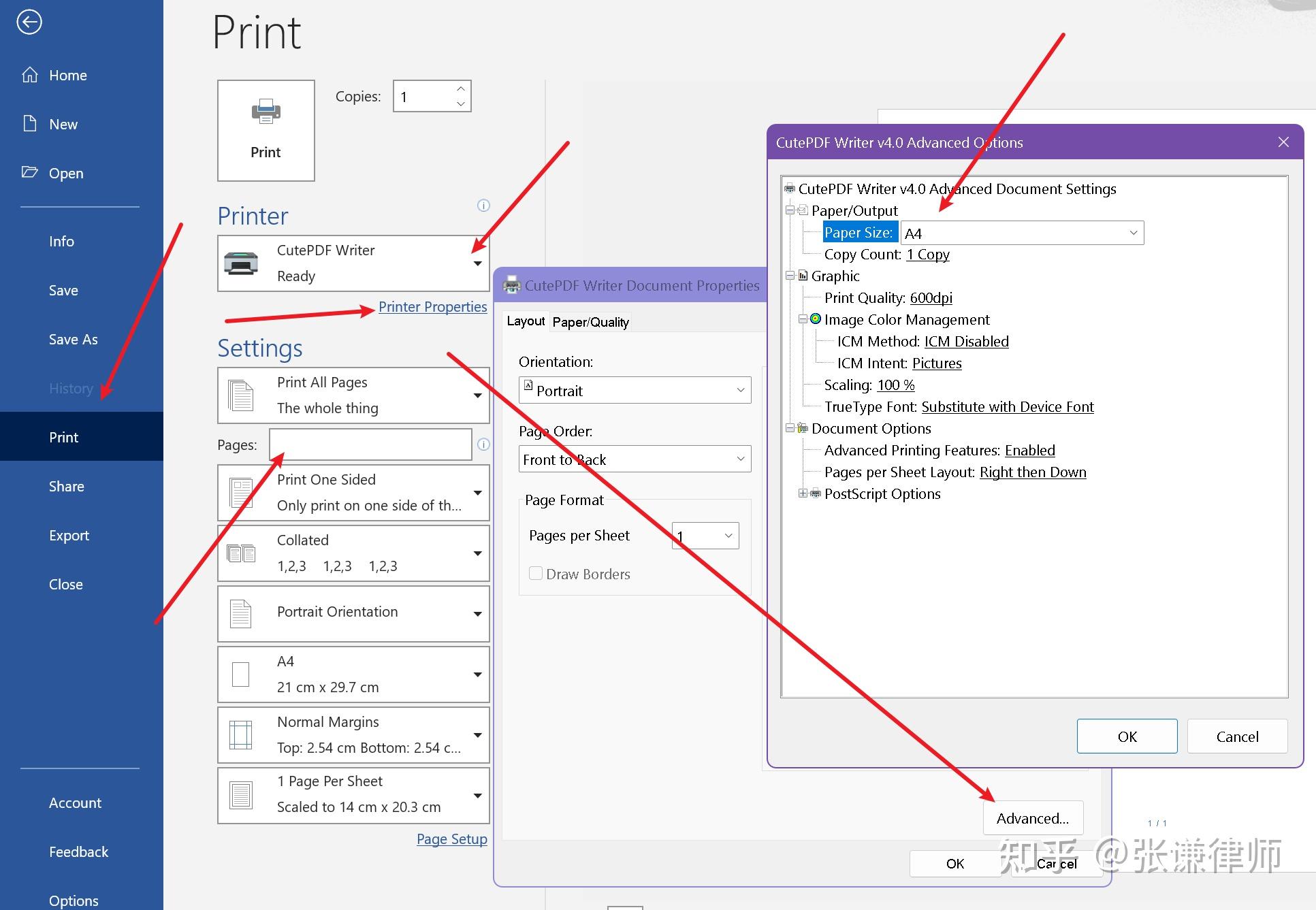Click the Normal Margins icon
Image resolution: width=1316 pixels, height=910 pixels.
coord(241,735)
